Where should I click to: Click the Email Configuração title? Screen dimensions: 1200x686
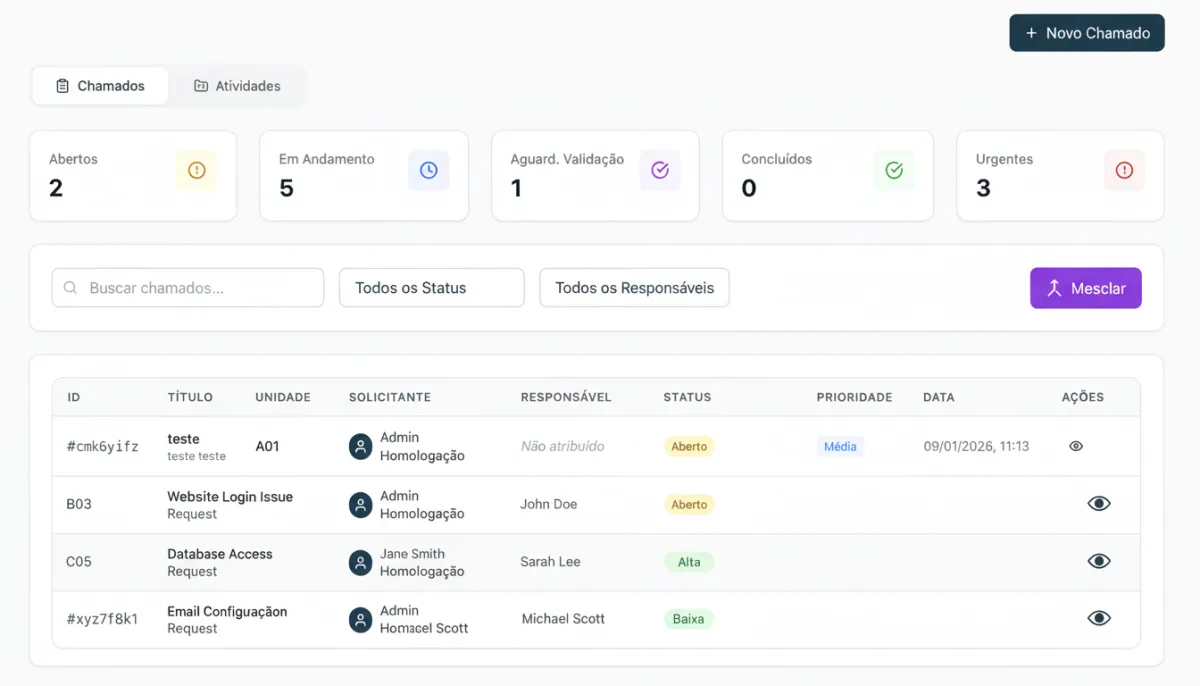tap(227, 611)
